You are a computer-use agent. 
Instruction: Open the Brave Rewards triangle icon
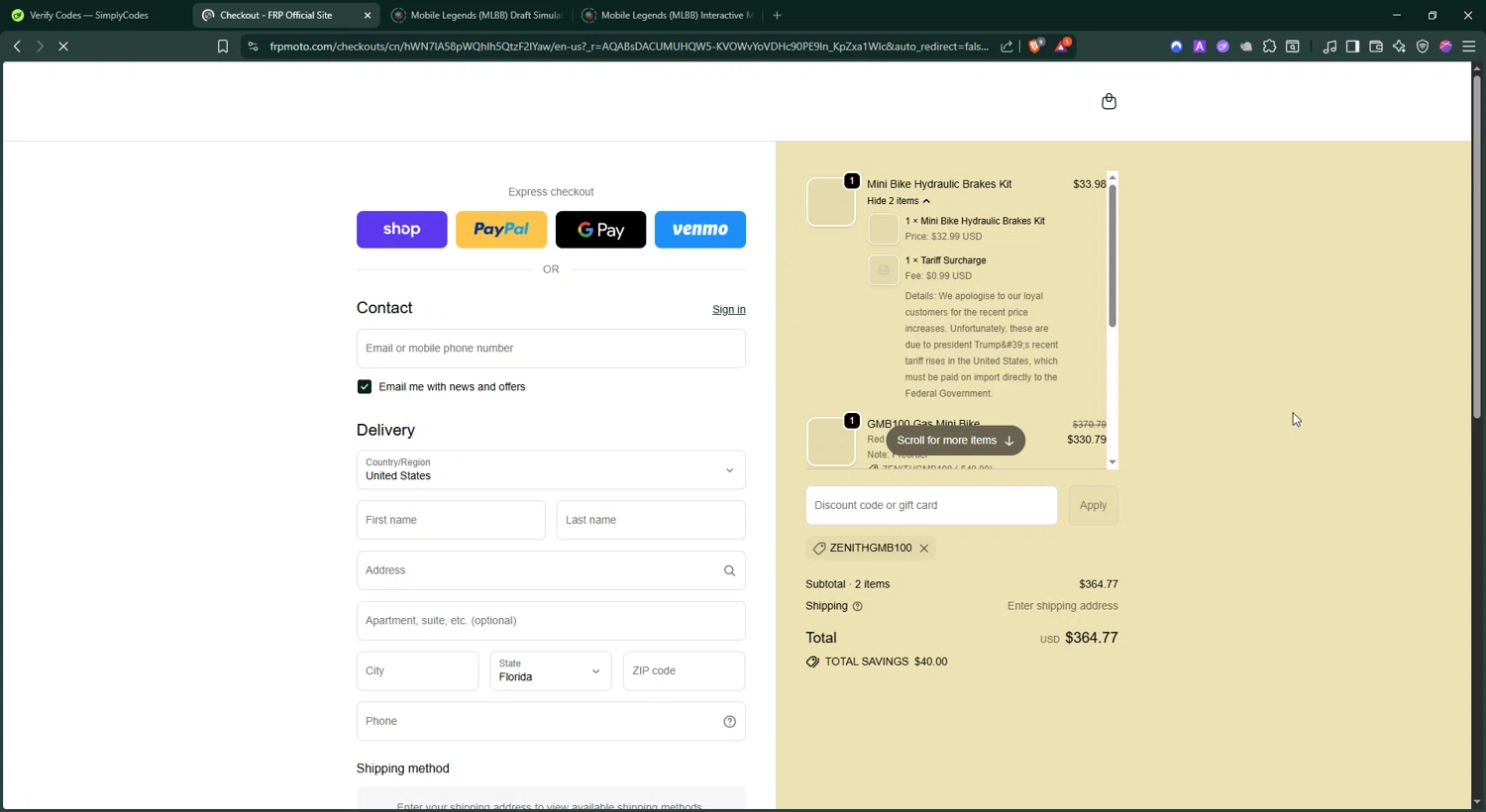click(x=1062, y=46)
